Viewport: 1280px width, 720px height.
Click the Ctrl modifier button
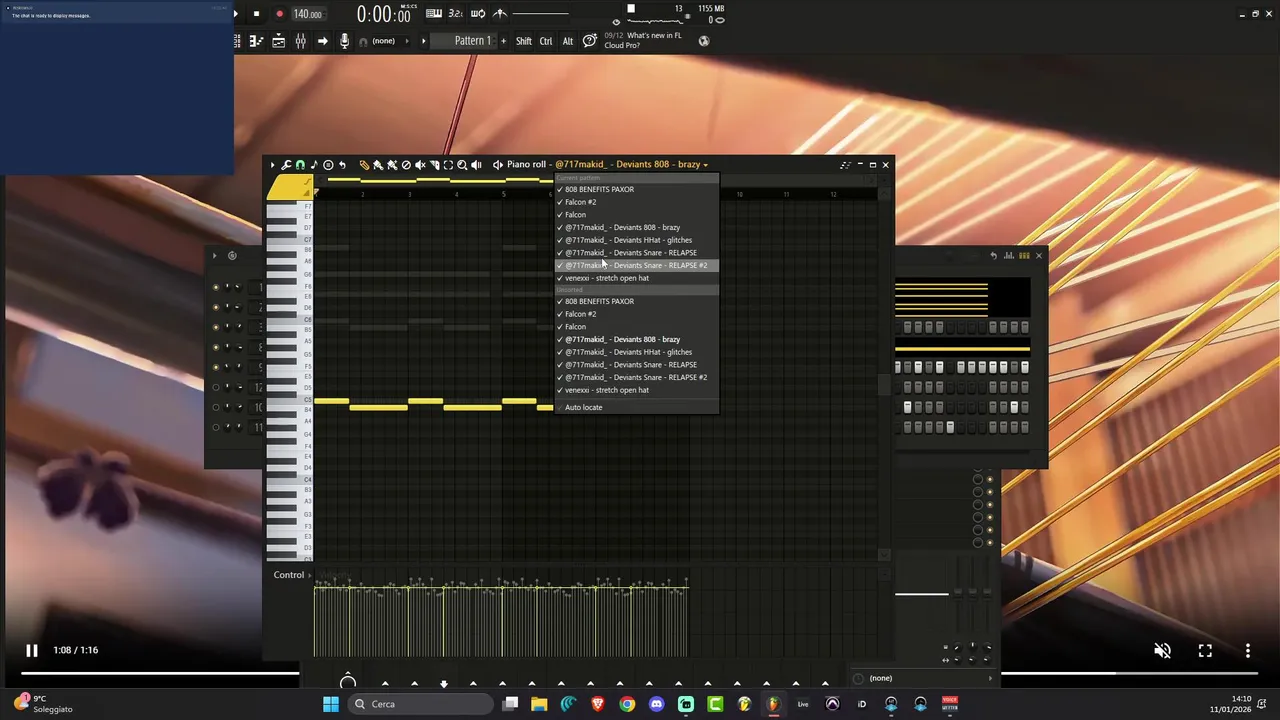546,41
